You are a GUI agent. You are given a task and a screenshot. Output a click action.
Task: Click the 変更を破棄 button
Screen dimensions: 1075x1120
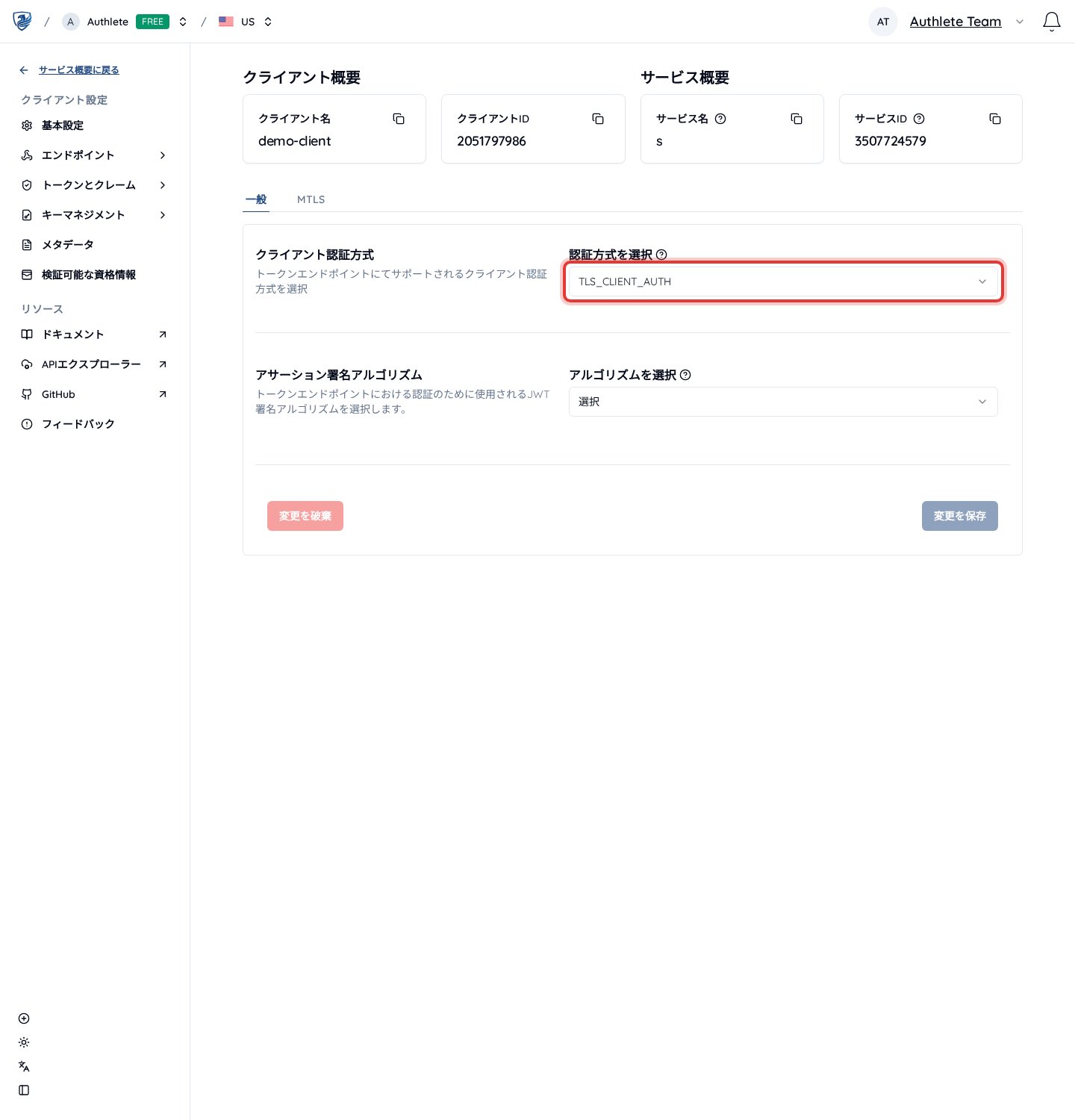[x=305, y=516]
